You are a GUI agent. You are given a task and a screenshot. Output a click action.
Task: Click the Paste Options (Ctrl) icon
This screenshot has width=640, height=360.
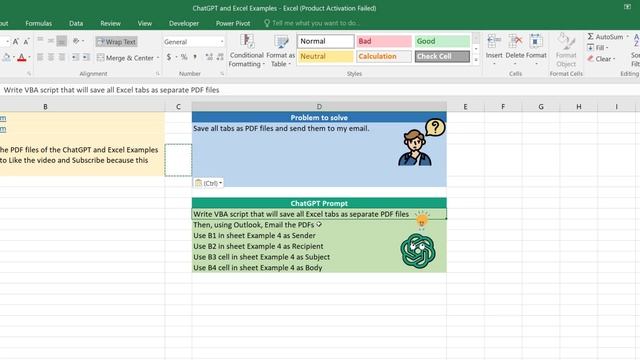[198, 183]
